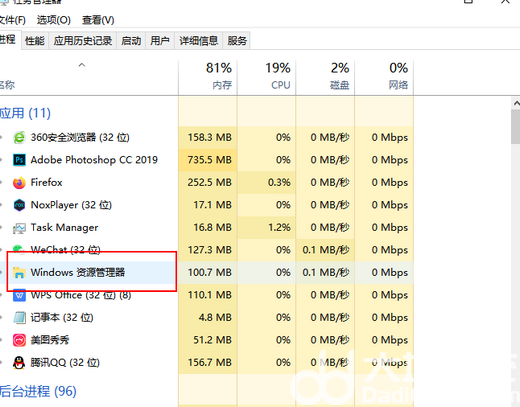Expand the Adobe Photoshop CC 2019 row
This screenshot has height=407, width=520.
[x=2, y=160]
